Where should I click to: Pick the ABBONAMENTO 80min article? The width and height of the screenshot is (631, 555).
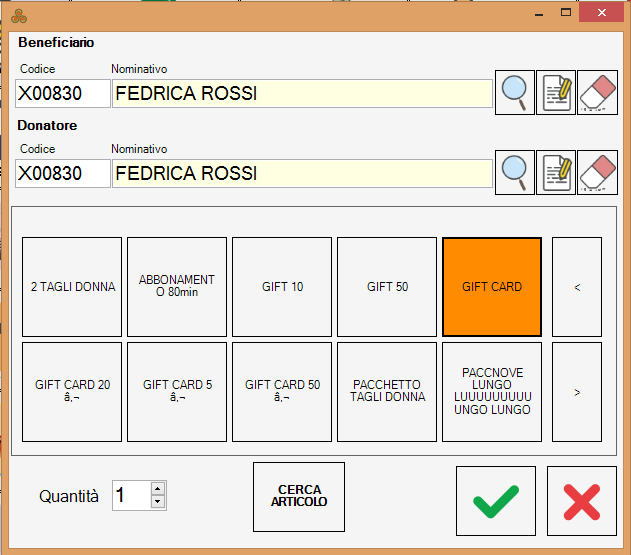[177, 287]
